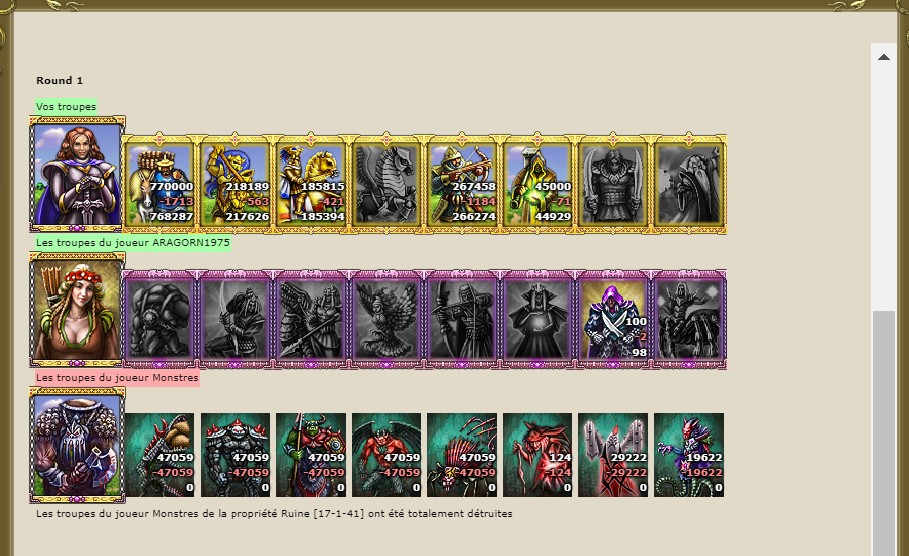Image resolution: width=909 pixels, height=556 pixels.
Task: Click the knight hero portrait under Vos troupes
Action: 77,174
